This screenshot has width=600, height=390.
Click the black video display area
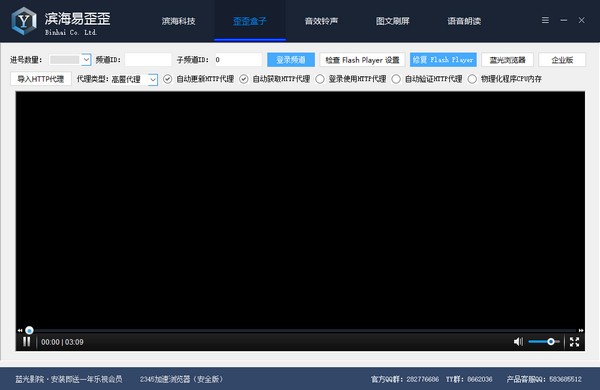click(x=300, y=209)
